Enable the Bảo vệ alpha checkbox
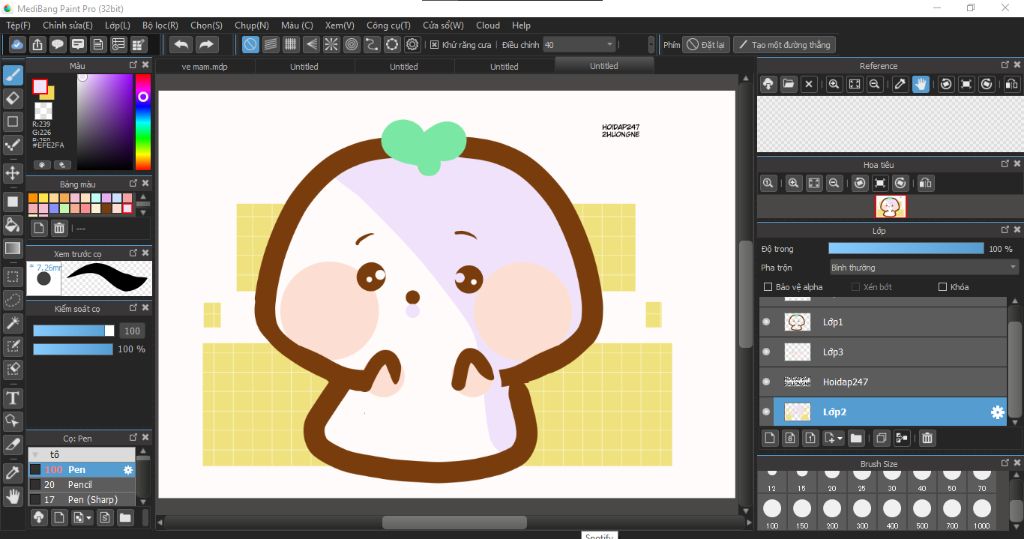The width and height of the screenshot is (1024, 539). [x=767, y=287]
